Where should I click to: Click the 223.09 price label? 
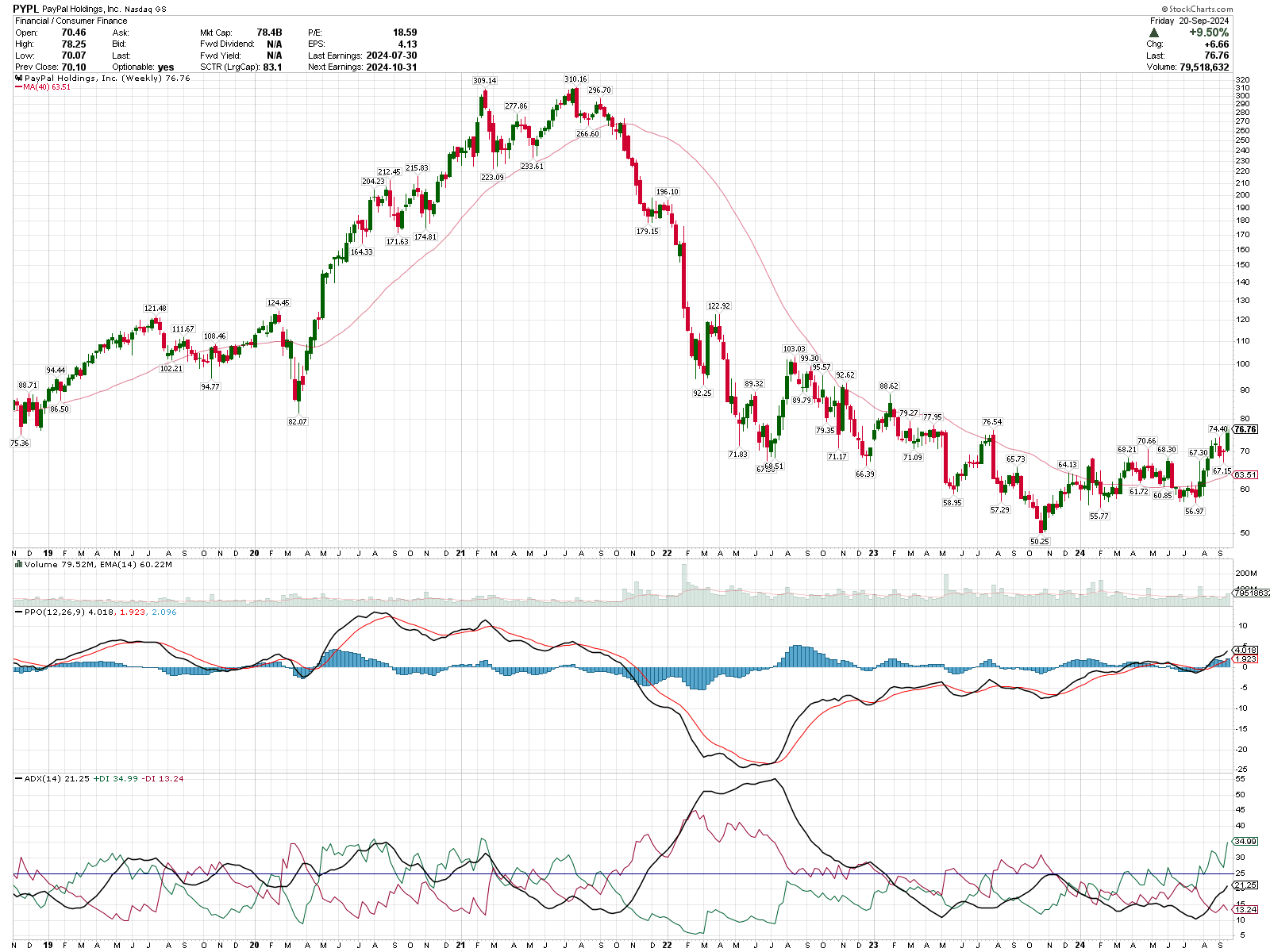pyautogui.click(x=492, y=178)
